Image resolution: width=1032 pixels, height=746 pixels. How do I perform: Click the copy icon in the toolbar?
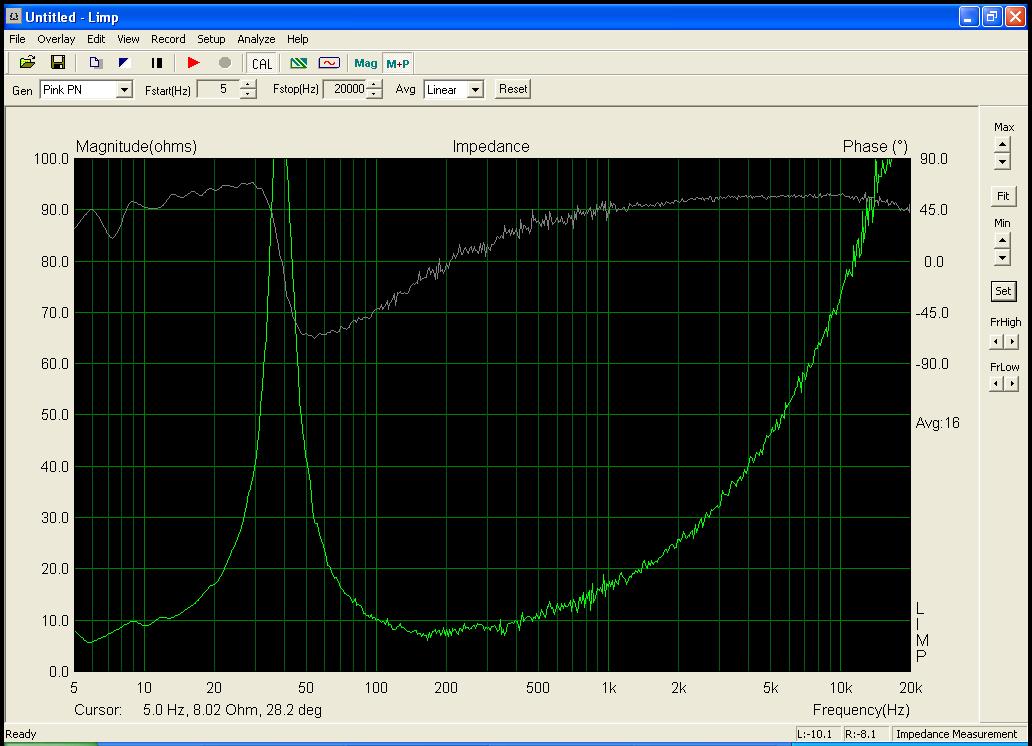(x=95, y=63)
